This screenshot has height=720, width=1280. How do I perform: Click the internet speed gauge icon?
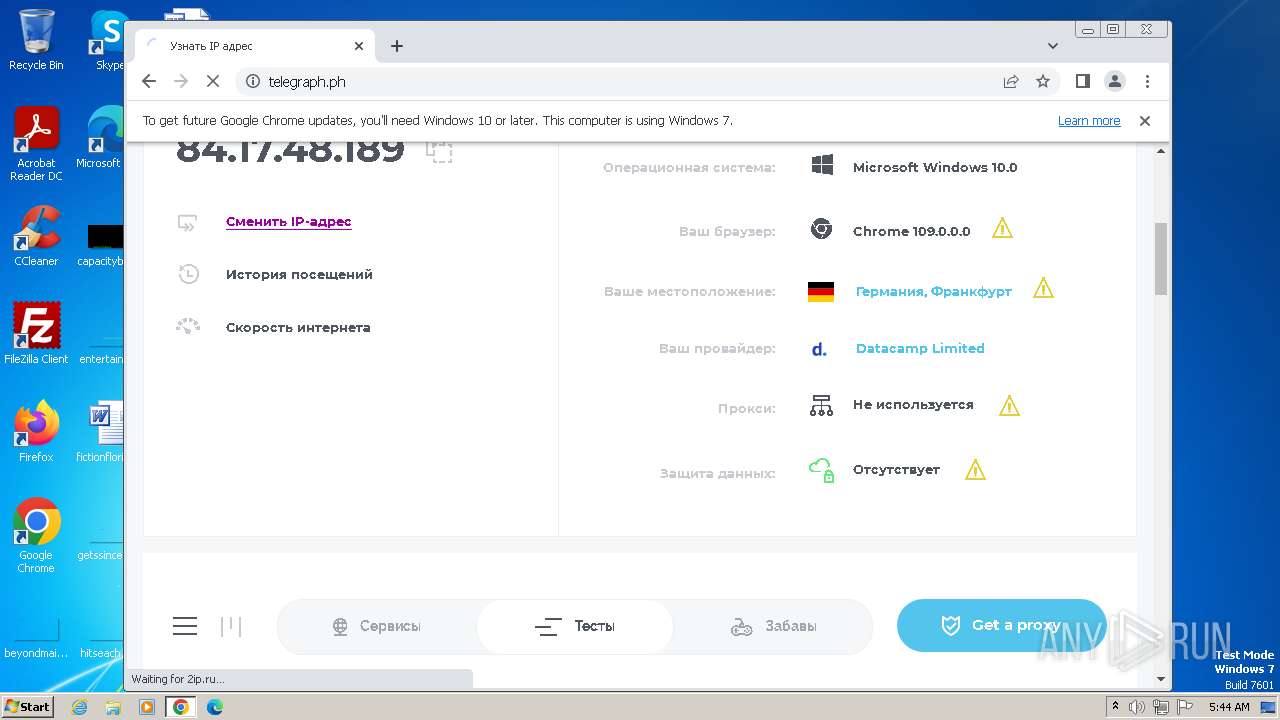click(188, 326)
